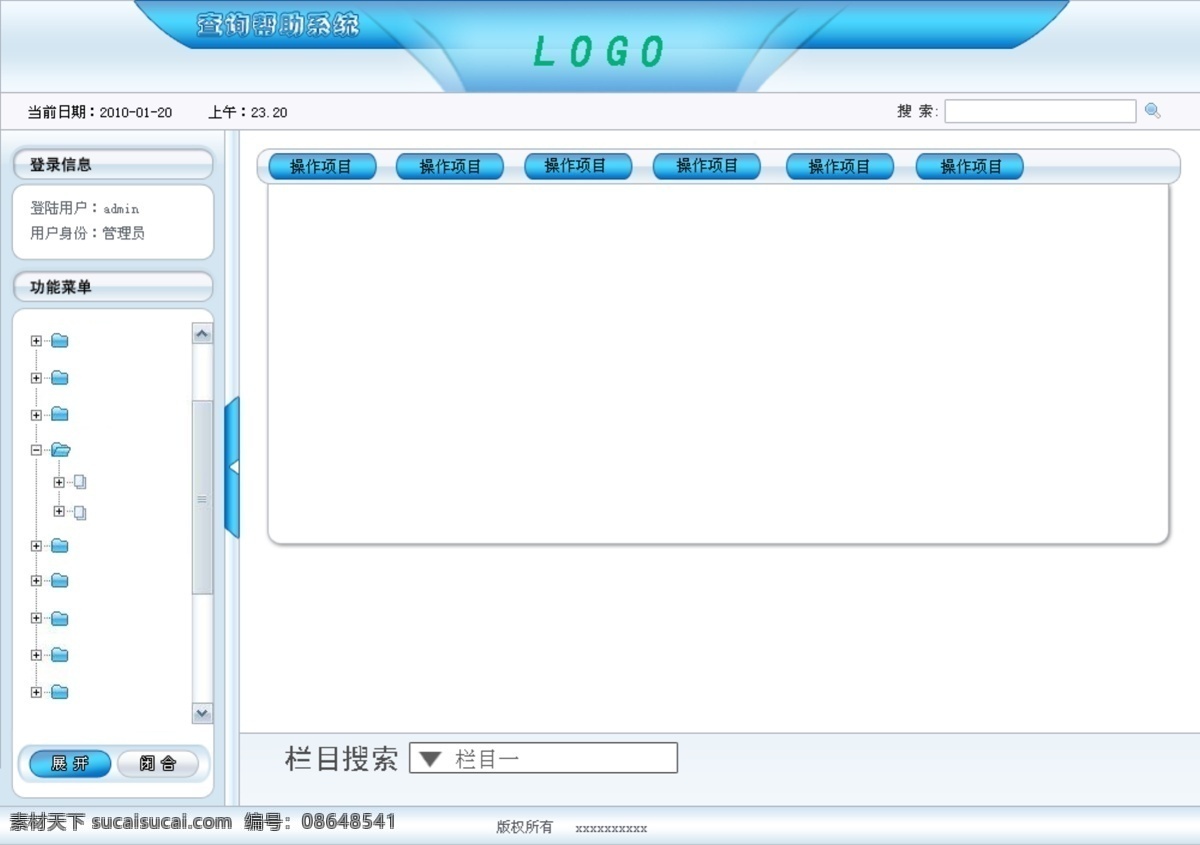The height and width of the screenshot is (845, 1200).
Task: Click the 上午：23.20 time text
Action: 248,112
